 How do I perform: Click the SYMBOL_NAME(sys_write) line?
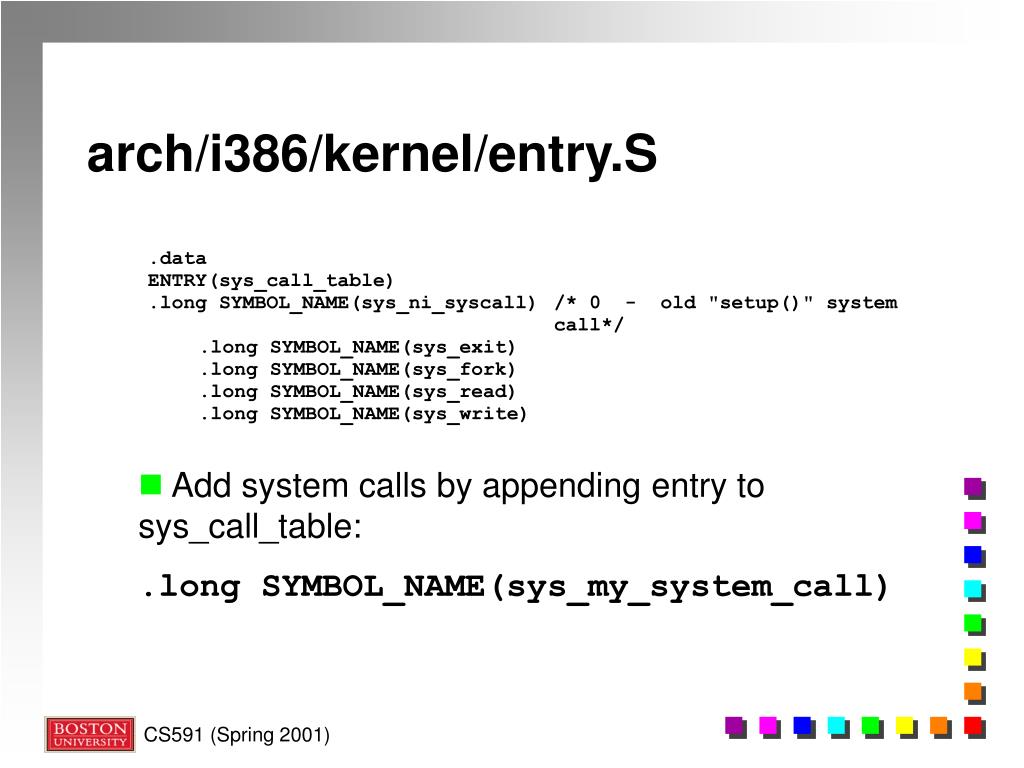(364, 414)
